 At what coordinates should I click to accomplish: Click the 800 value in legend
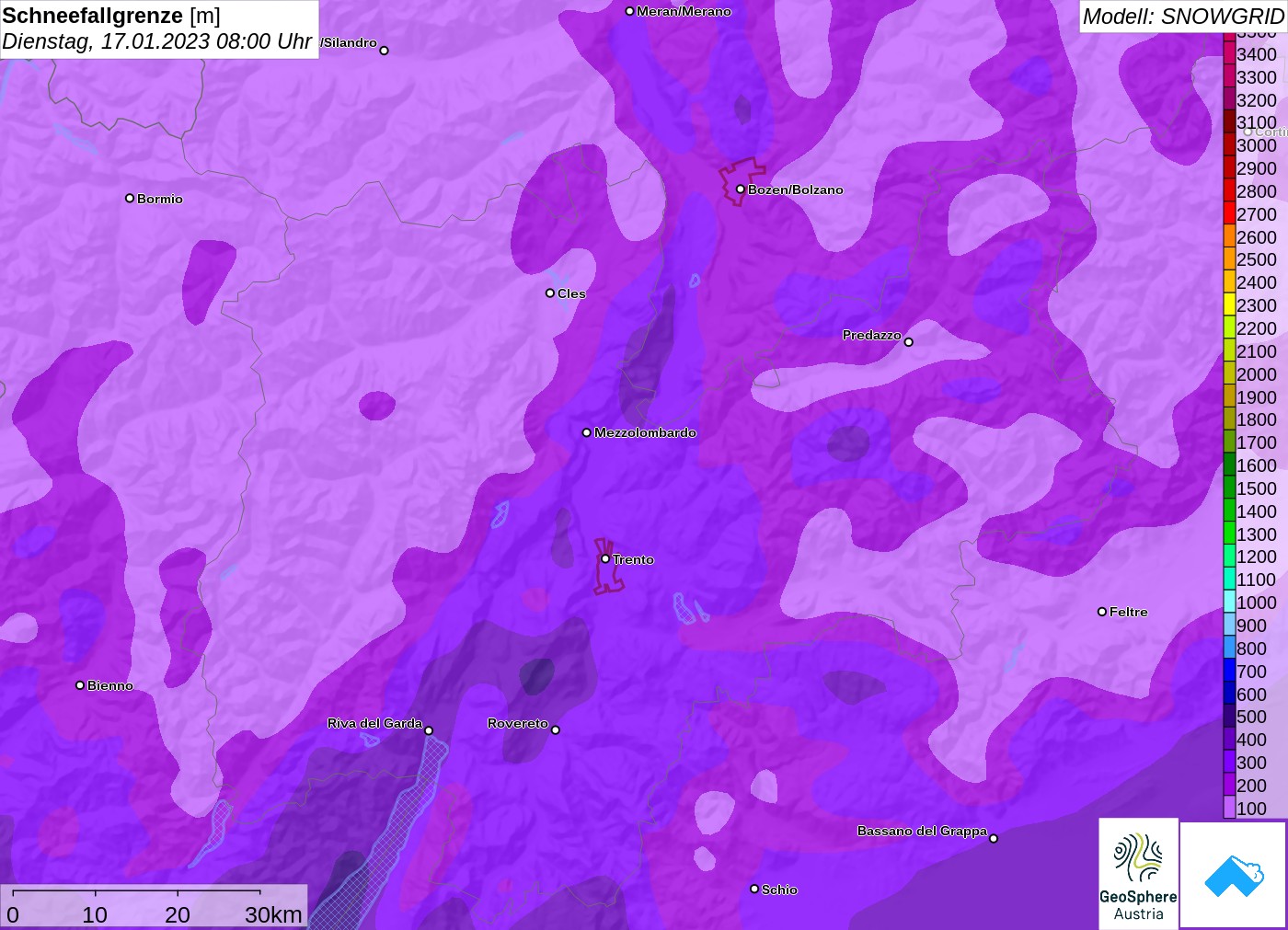(x=1251, y=648)
